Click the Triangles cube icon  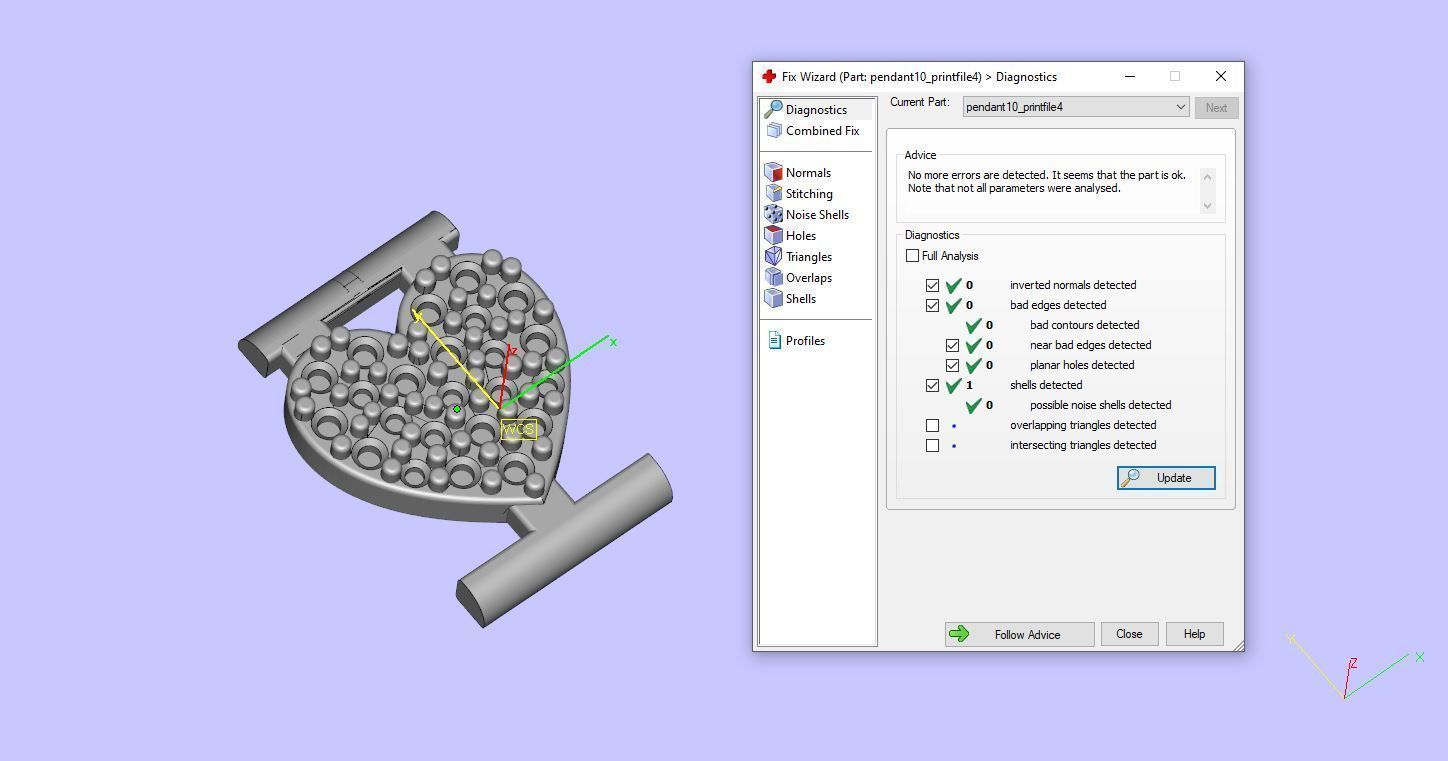tap(773, 257)
